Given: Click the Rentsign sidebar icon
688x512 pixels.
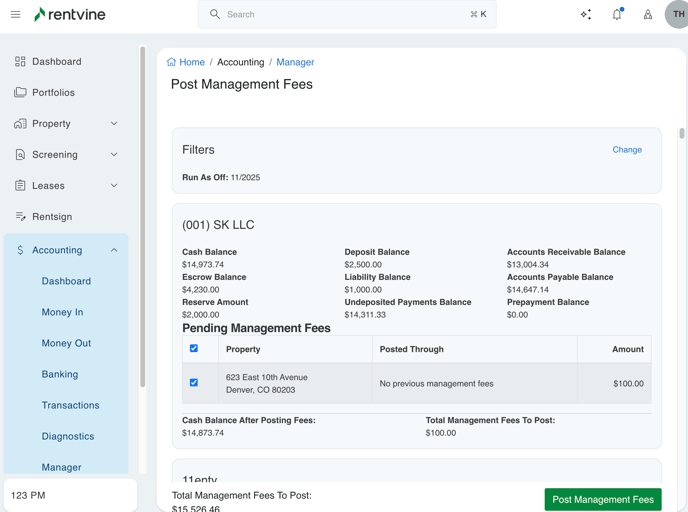Looking at the screenshot, I should pos(20,217).
